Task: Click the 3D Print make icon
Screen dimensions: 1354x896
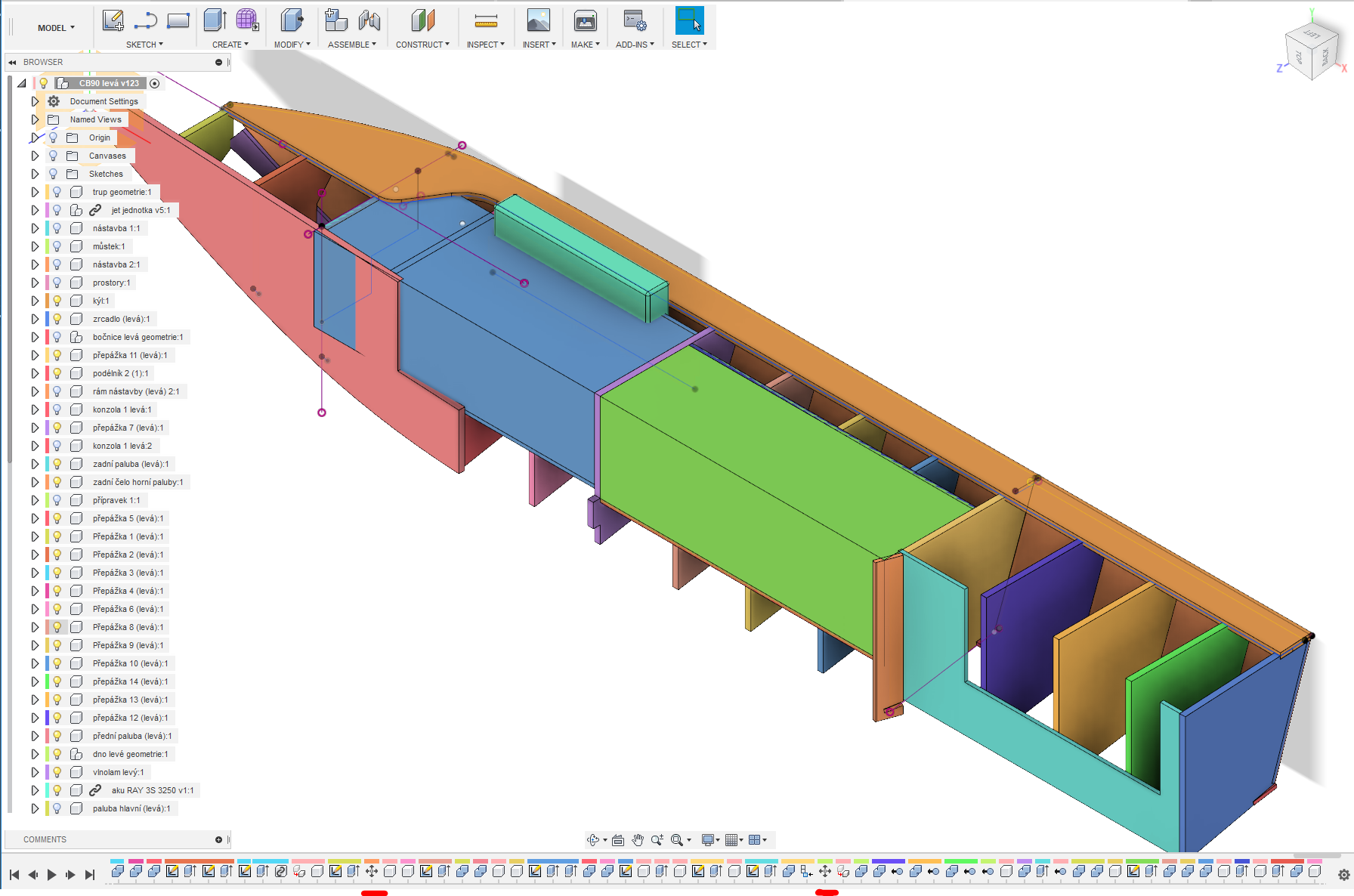Action: coord(585,20)
